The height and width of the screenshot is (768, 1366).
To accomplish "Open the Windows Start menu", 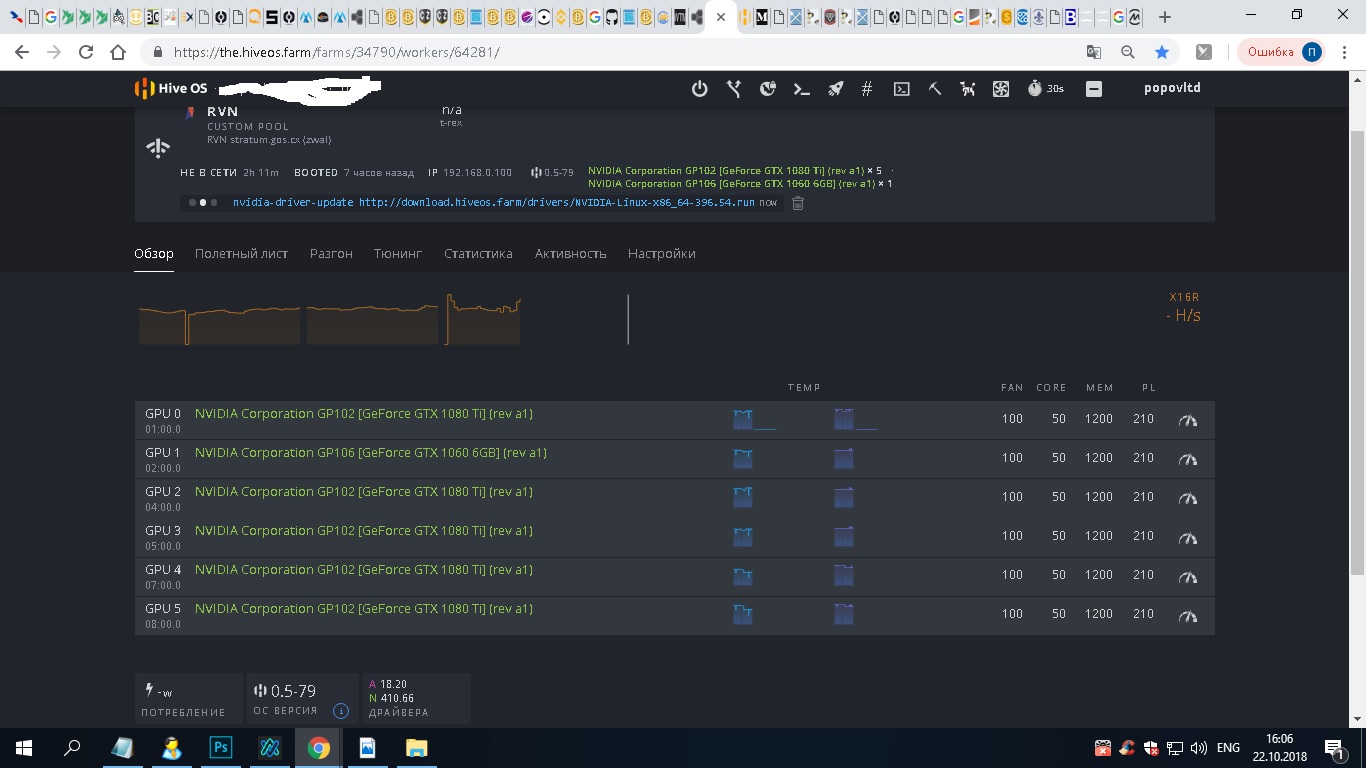I will point(23,748).
